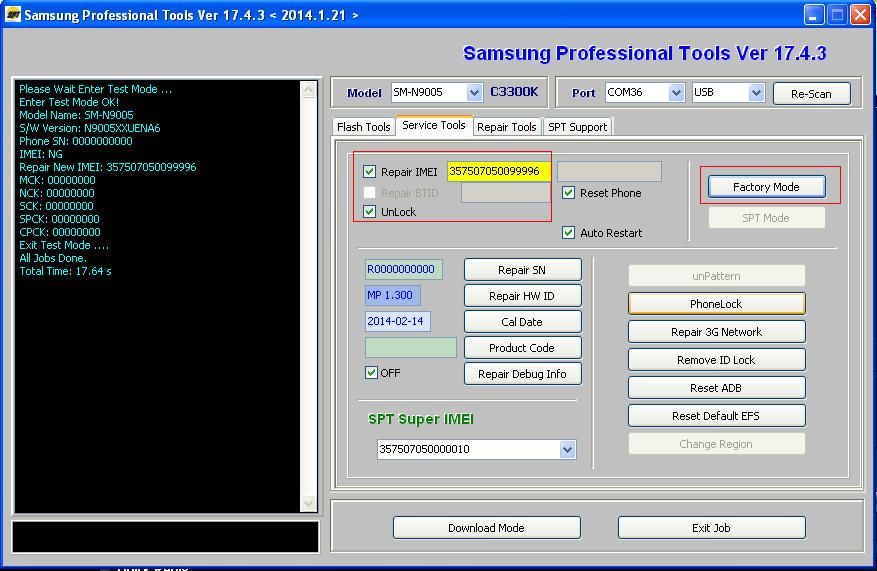Click the log panel scroll down arrow
Image resolution: width=877 pixels, height=571 pixels.
click(x=308, y=503)
